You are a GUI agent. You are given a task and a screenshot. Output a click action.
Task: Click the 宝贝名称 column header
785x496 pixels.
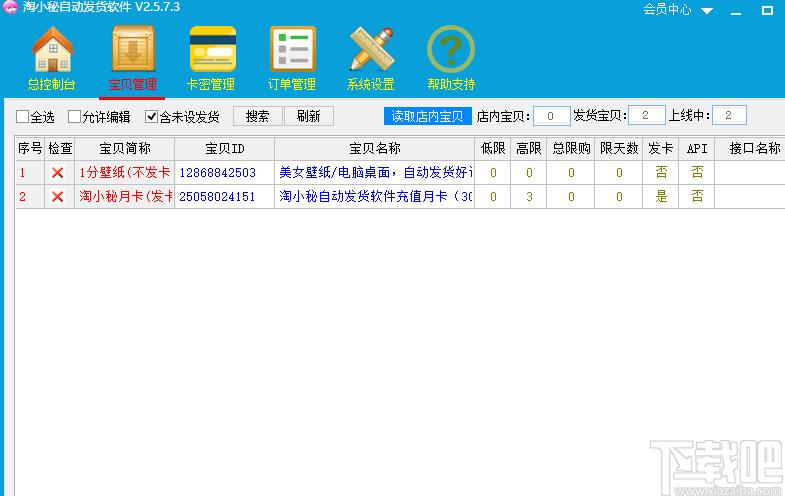pyautogui.click(x=374, y=148)
